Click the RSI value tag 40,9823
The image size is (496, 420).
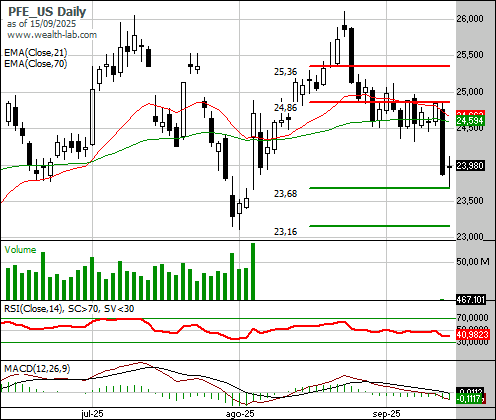pos(473,334)
